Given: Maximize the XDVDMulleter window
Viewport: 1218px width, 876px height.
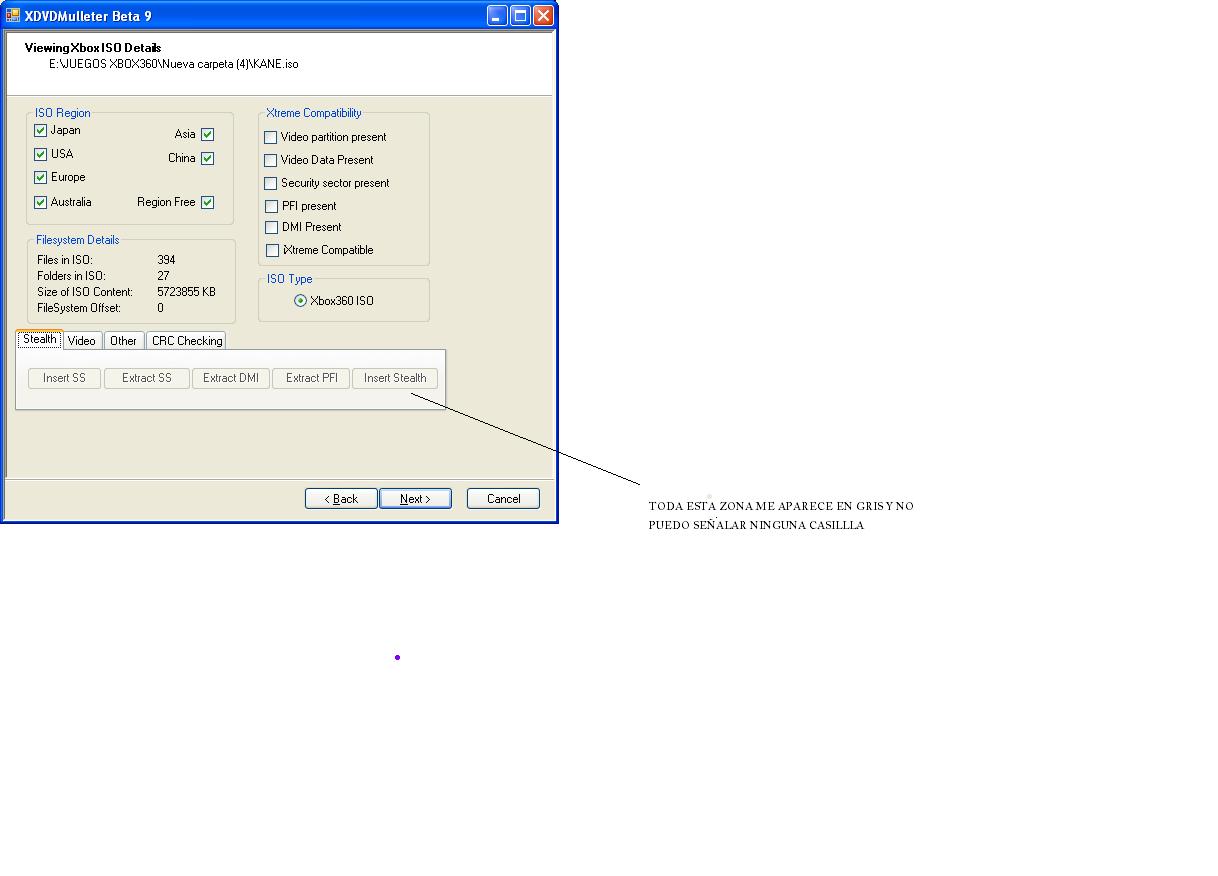Looking at the screenshot, I should 520,15.
